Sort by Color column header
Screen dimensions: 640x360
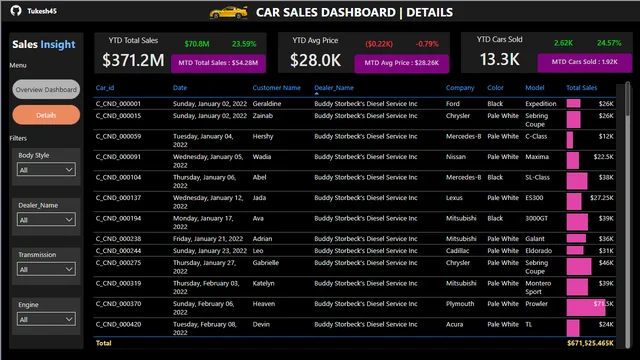(495, 88)
